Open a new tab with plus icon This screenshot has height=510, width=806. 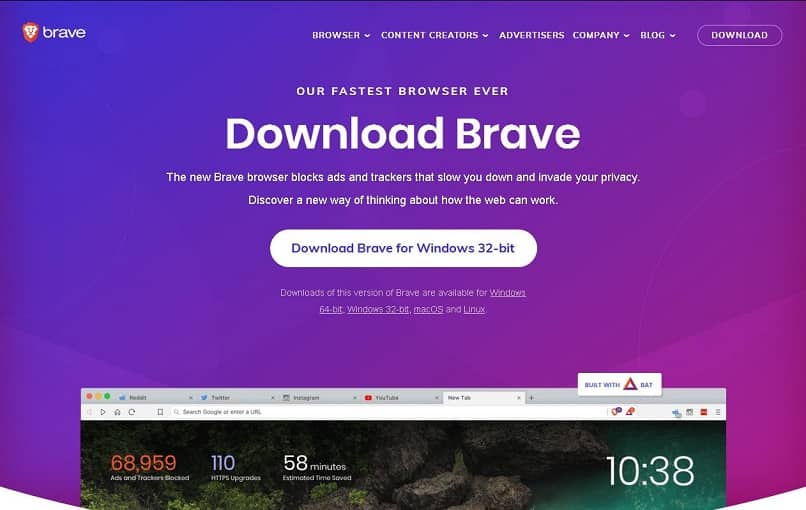pos(532,398)
